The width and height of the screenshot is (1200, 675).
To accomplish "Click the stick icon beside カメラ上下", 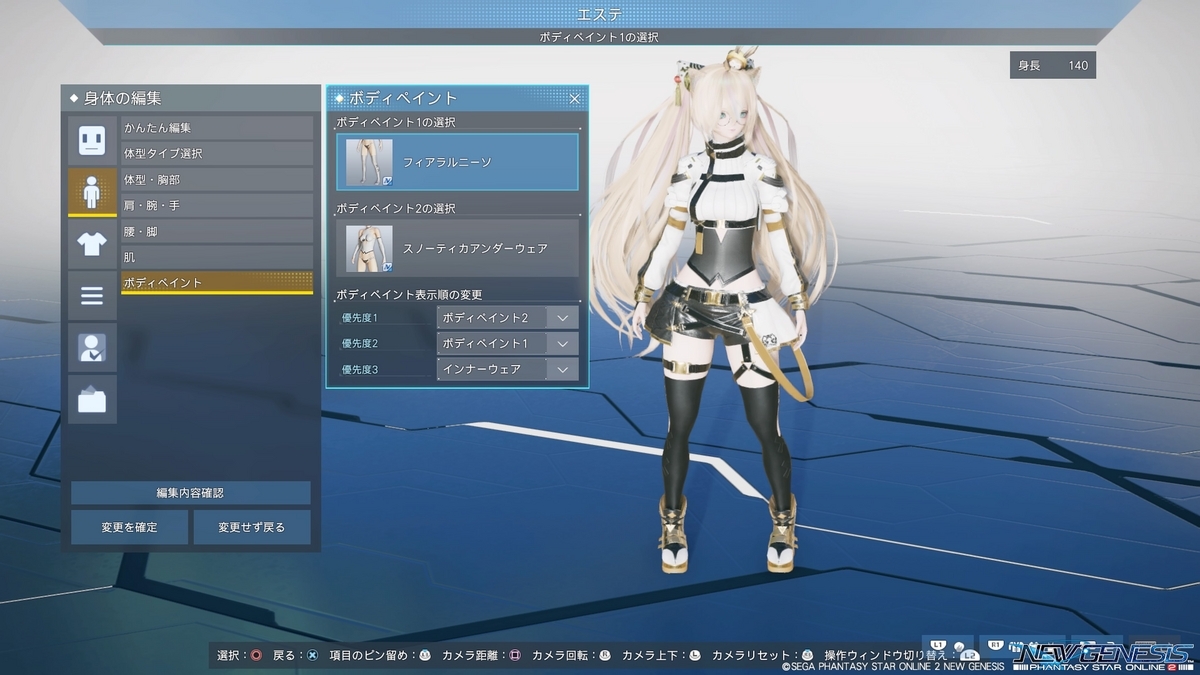I will (694, 656).
